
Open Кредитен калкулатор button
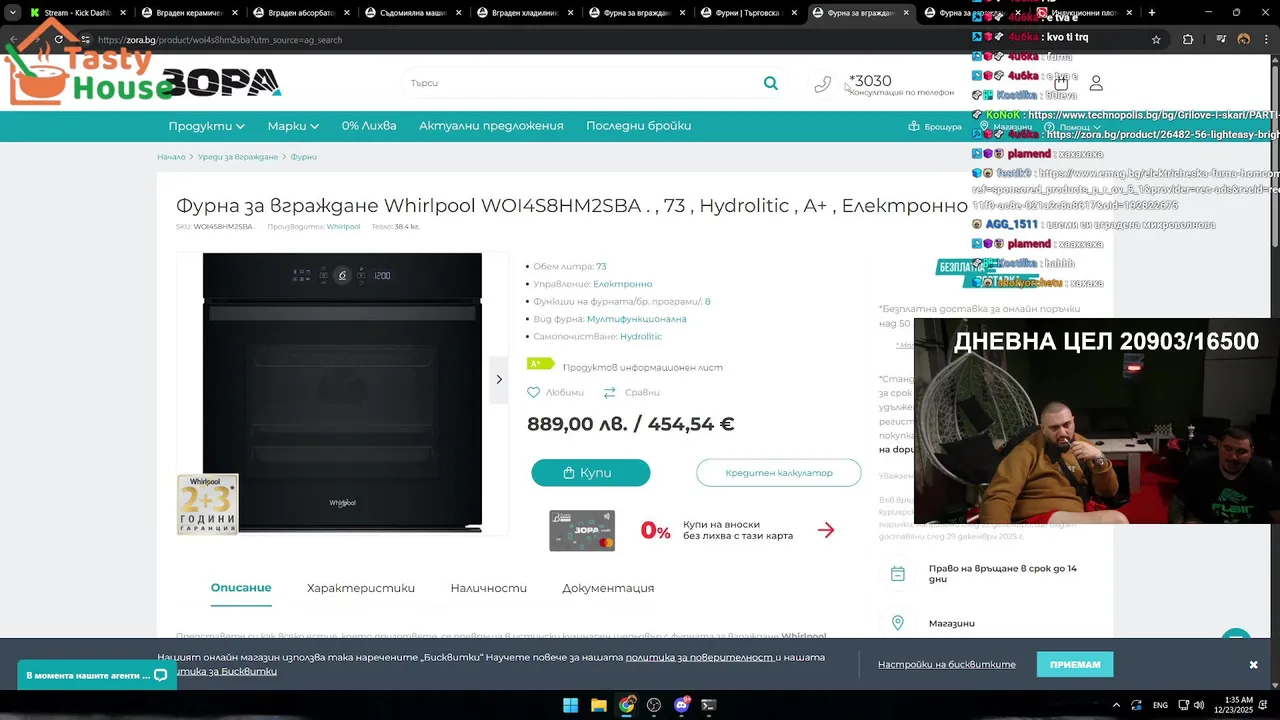coord(779,473)
